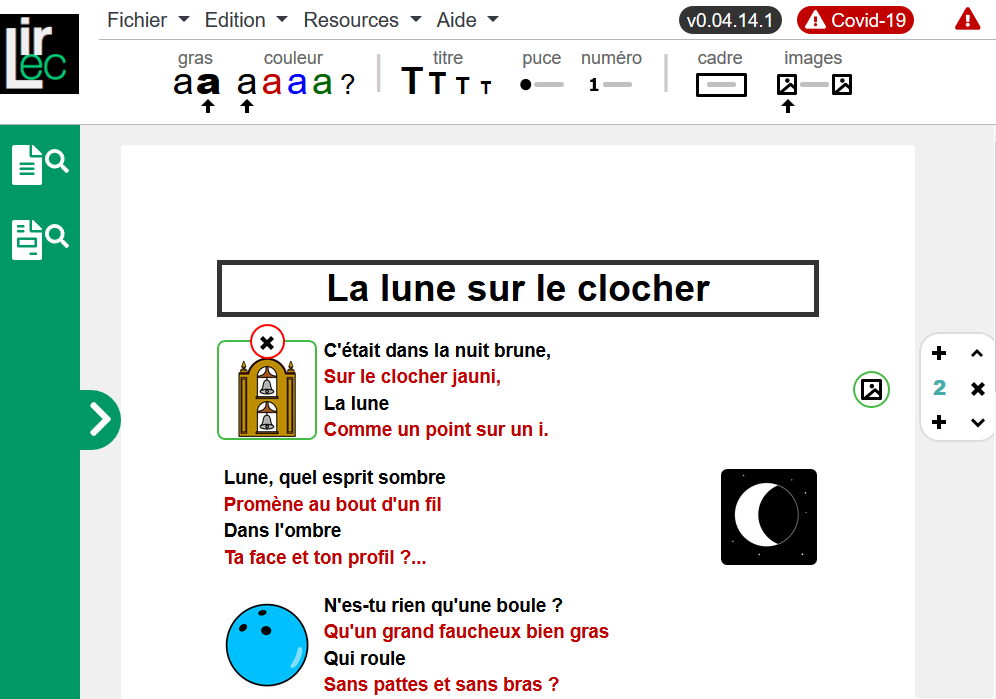Click the LirEc logo
This screenshot has width=996, height=699.
[x=39, y=53]
